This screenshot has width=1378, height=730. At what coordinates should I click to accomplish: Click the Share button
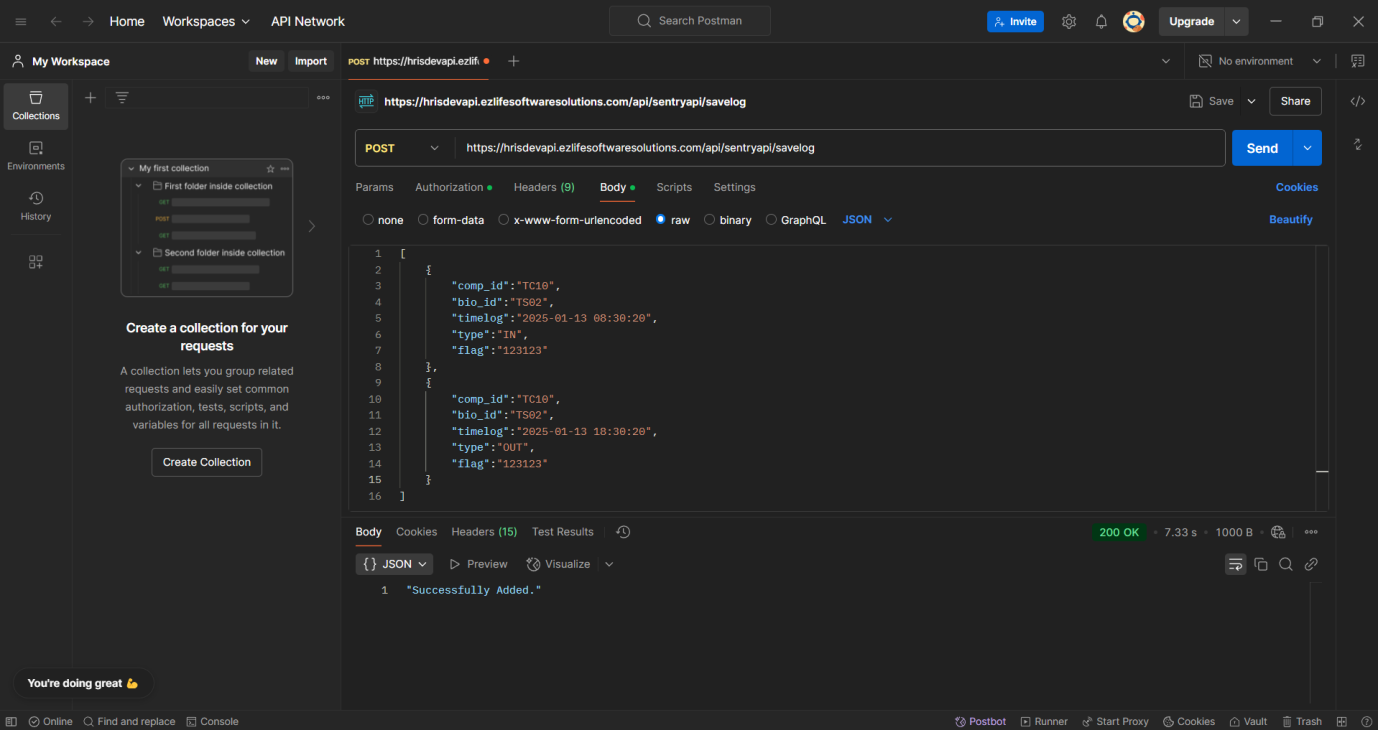(1295, 101)
